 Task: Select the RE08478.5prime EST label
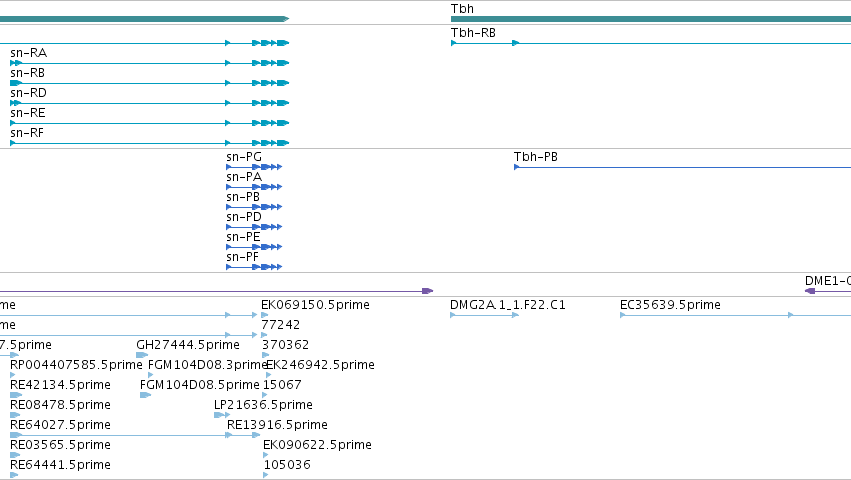[x=60, y=405]
